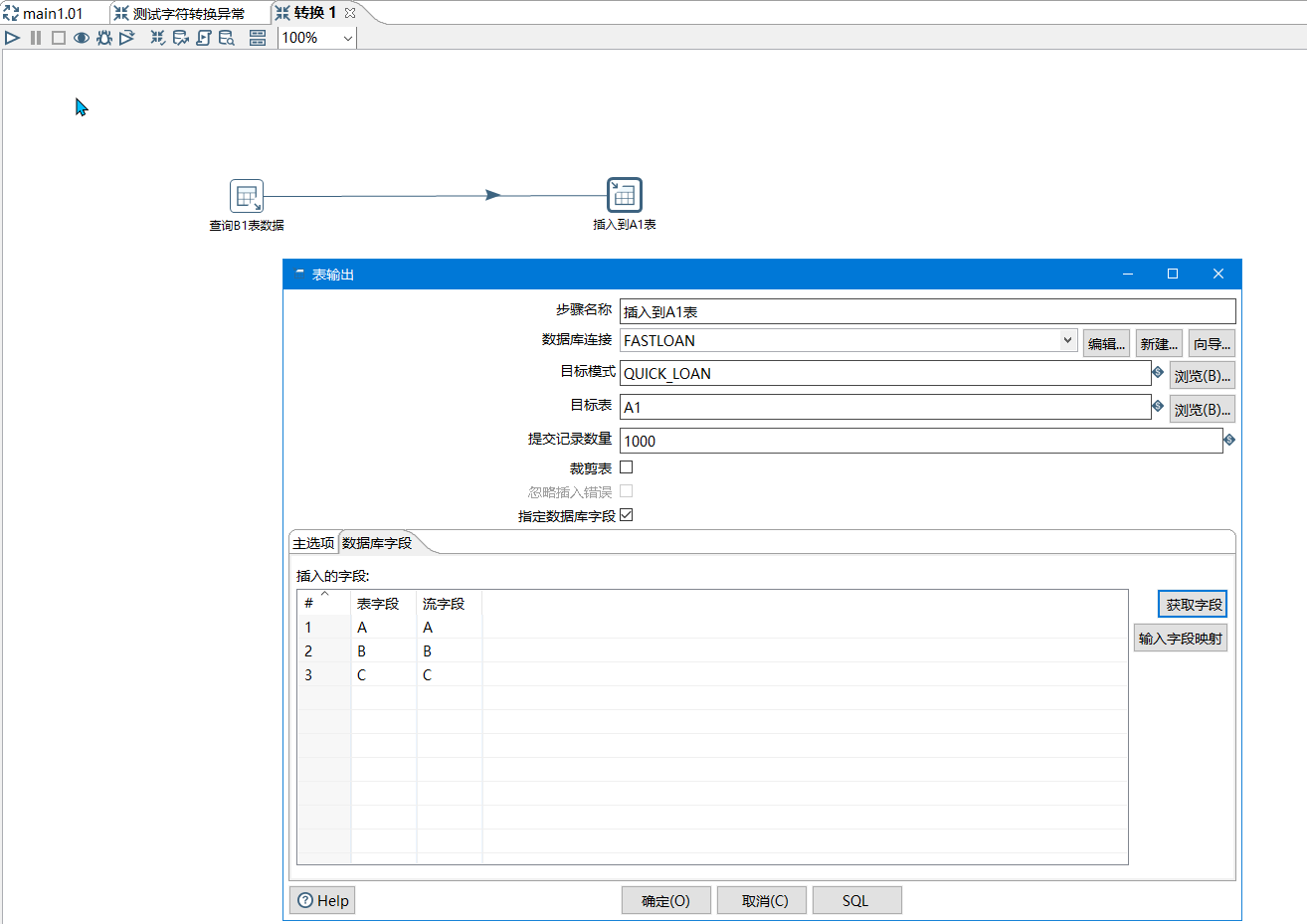The height and width of the screenshot is (924, 1307).
Task: Replay the transformation icon in toolbar
Action: click(x=127, y=38)
